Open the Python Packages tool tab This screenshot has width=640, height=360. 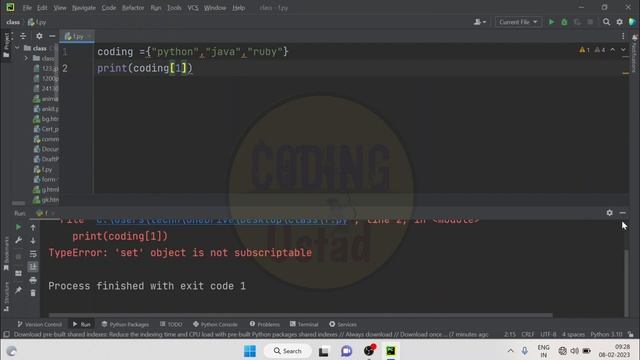125,324
